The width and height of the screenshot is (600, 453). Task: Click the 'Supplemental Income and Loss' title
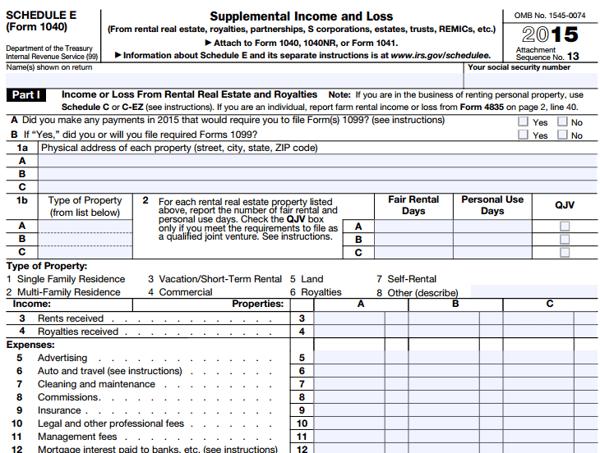click(301, 16)
